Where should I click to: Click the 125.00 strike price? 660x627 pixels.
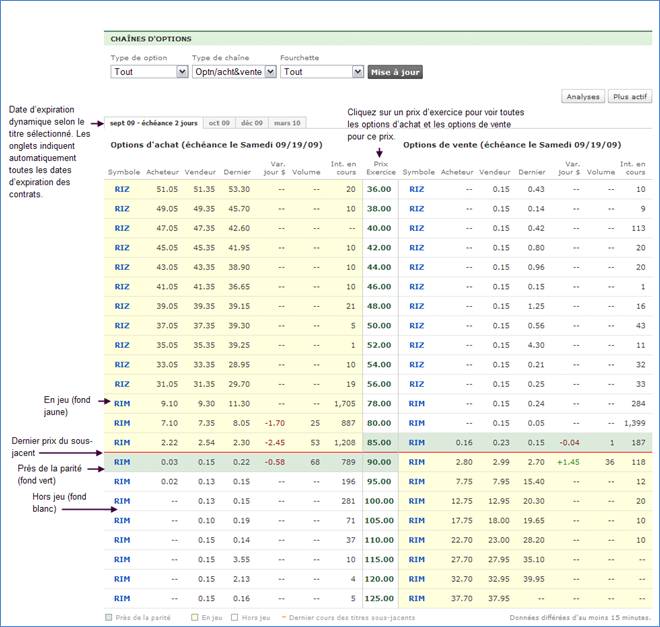379,598
